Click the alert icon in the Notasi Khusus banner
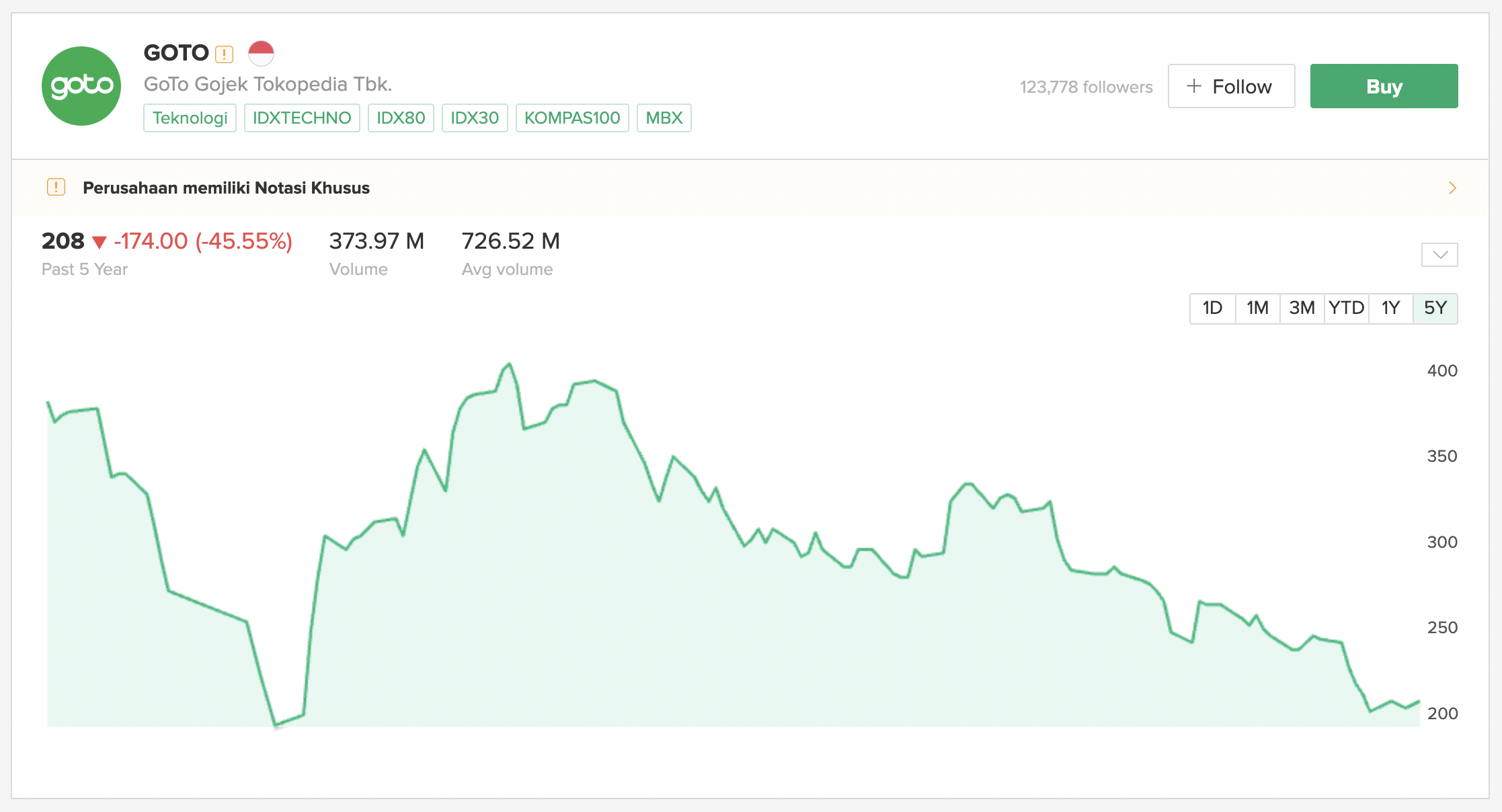Viewport: 1502px width, 812px height. point(56,188)
